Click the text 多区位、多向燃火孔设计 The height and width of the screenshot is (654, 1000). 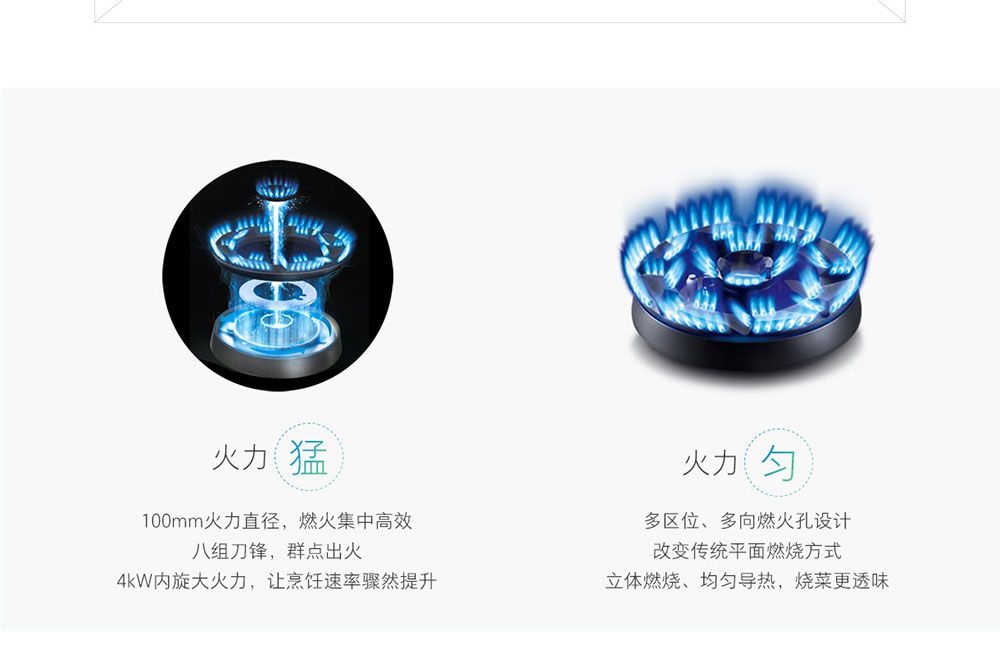point(747,521)
